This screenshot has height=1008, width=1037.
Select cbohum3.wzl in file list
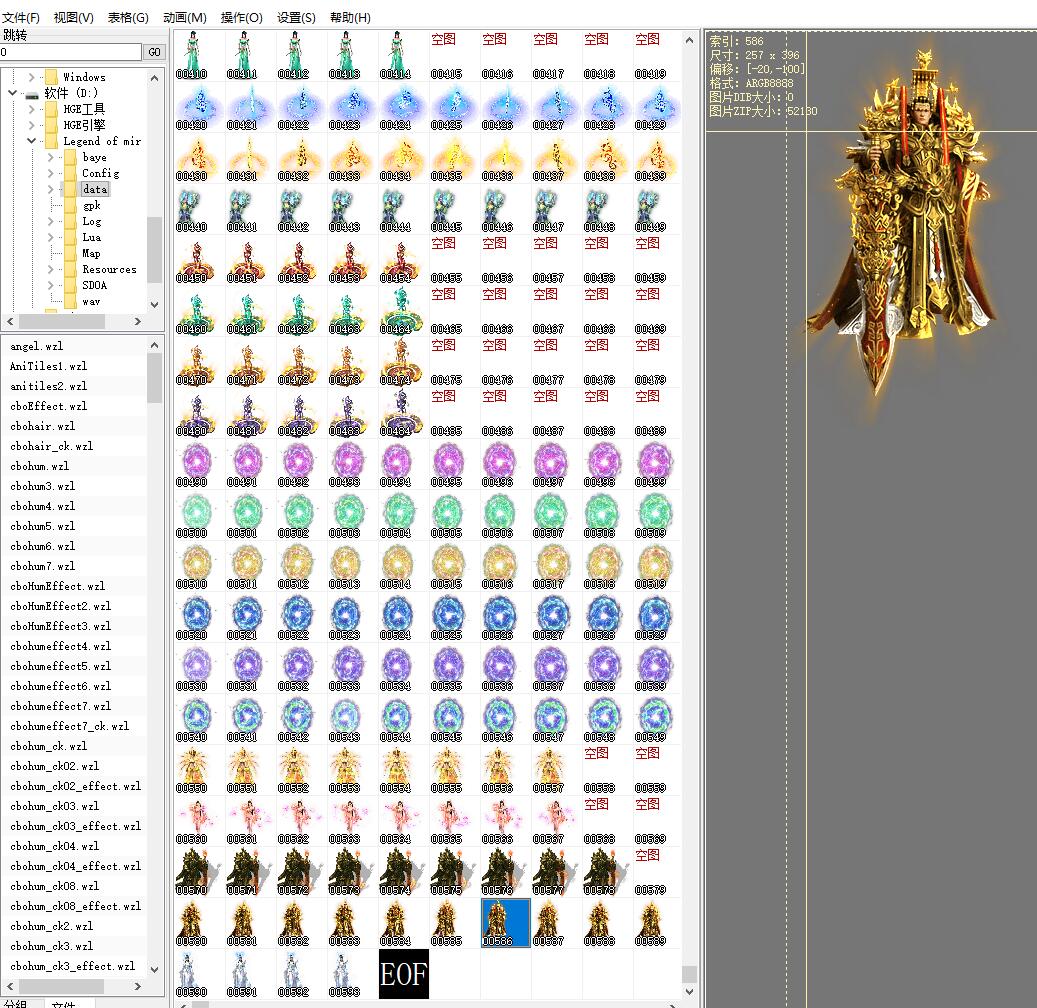click(43, 486)
